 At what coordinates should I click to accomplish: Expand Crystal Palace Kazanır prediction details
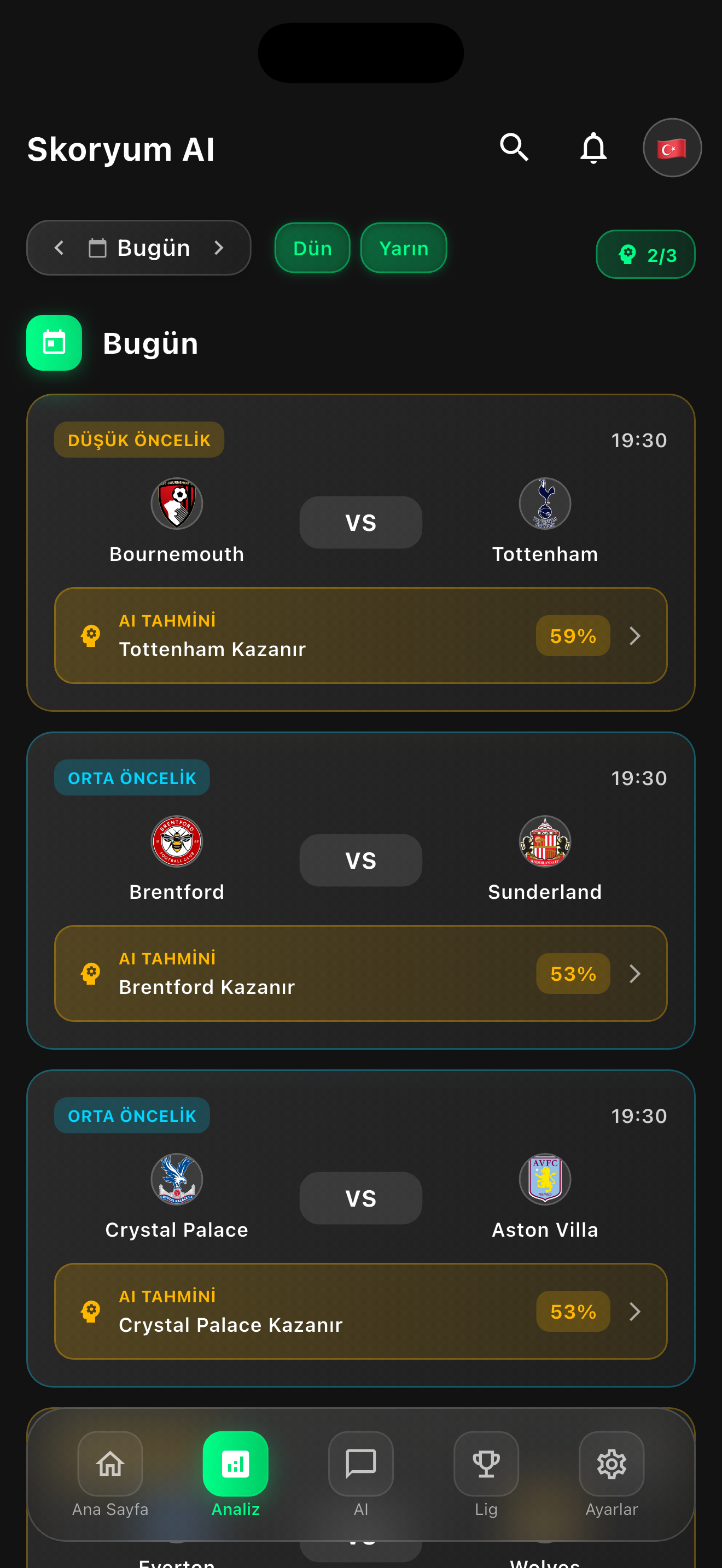point(634,1311)
